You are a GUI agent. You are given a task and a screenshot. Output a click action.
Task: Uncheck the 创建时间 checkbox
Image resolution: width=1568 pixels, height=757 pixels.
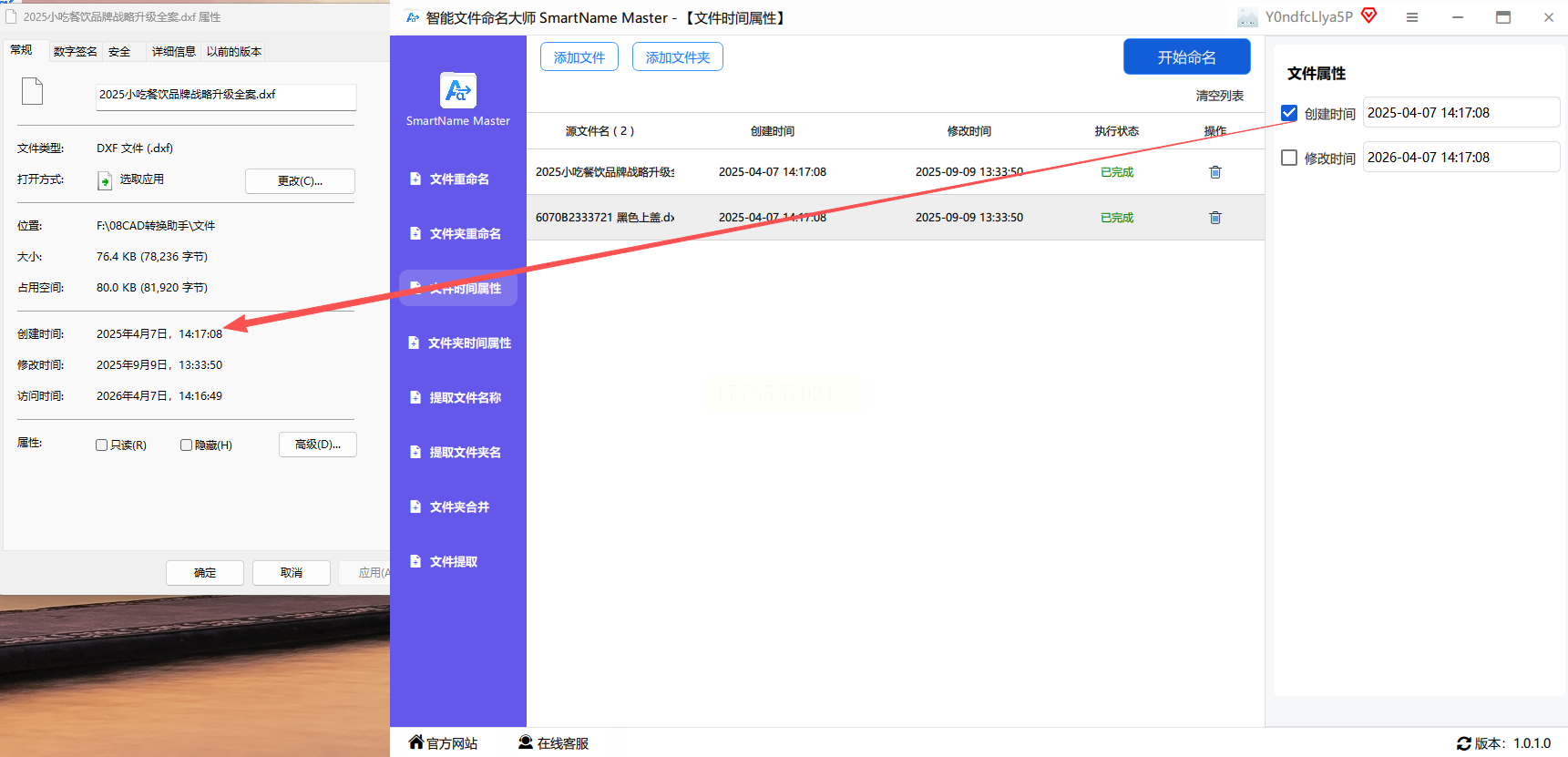[1289, 113]
